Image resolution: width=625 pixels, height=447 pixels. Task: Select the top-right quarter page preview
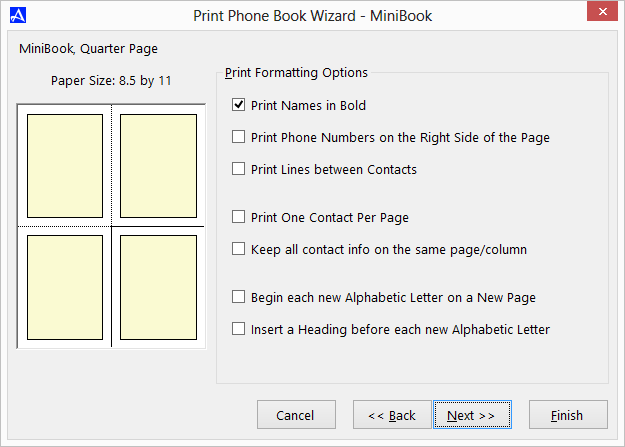158,165
